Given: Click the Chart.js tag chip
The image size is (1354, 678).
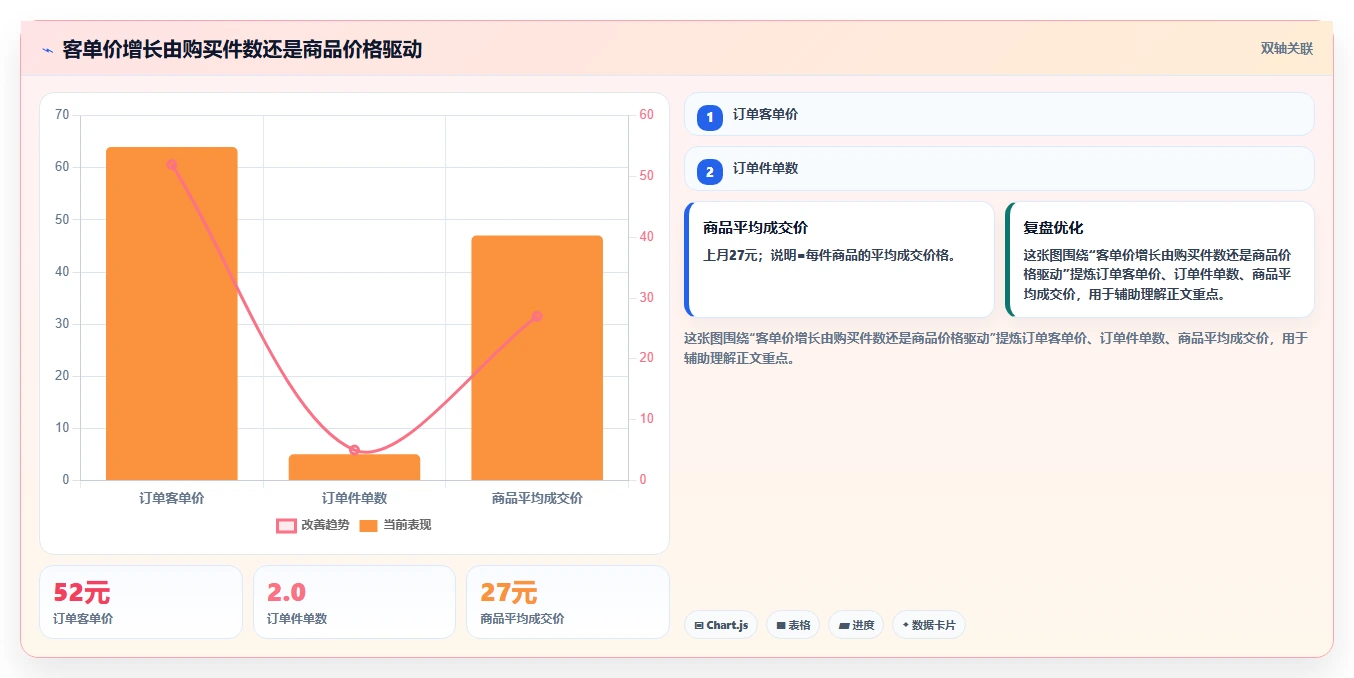Looking at the screenshot, I should pos(721,625).
